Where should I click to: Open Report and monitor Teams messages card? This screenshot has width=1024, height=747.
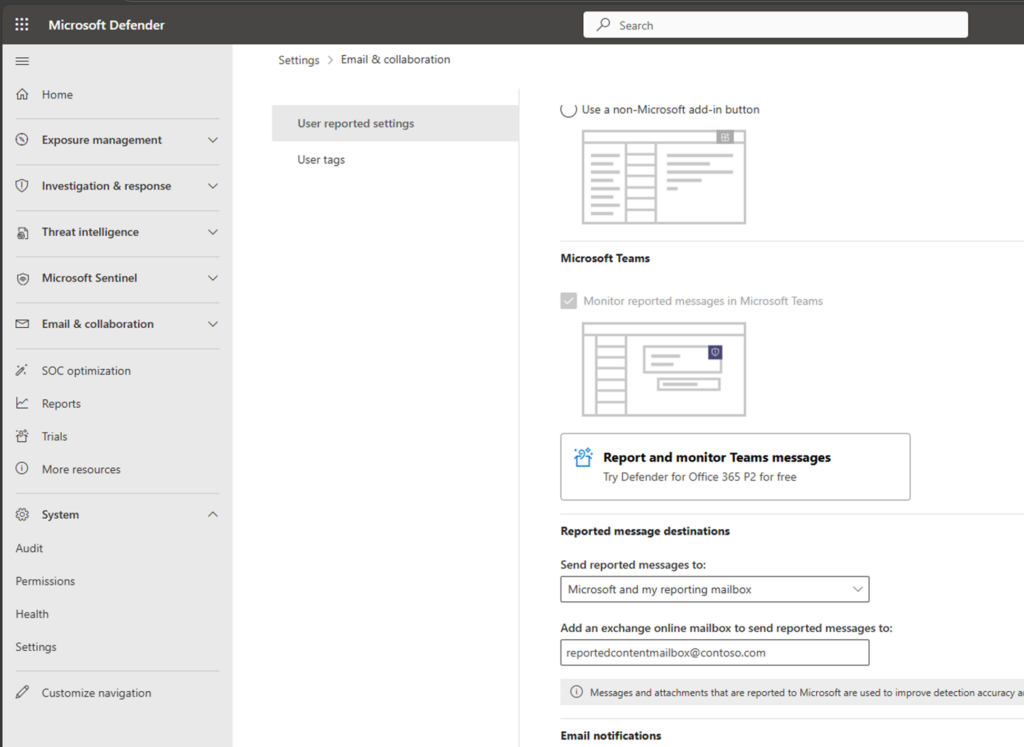coord(735,467)
